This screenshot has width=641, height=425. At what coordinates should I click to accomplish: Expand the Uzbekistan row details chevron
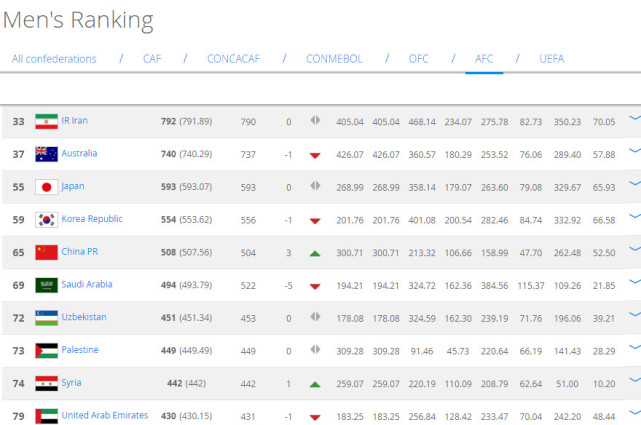point(635,314)
